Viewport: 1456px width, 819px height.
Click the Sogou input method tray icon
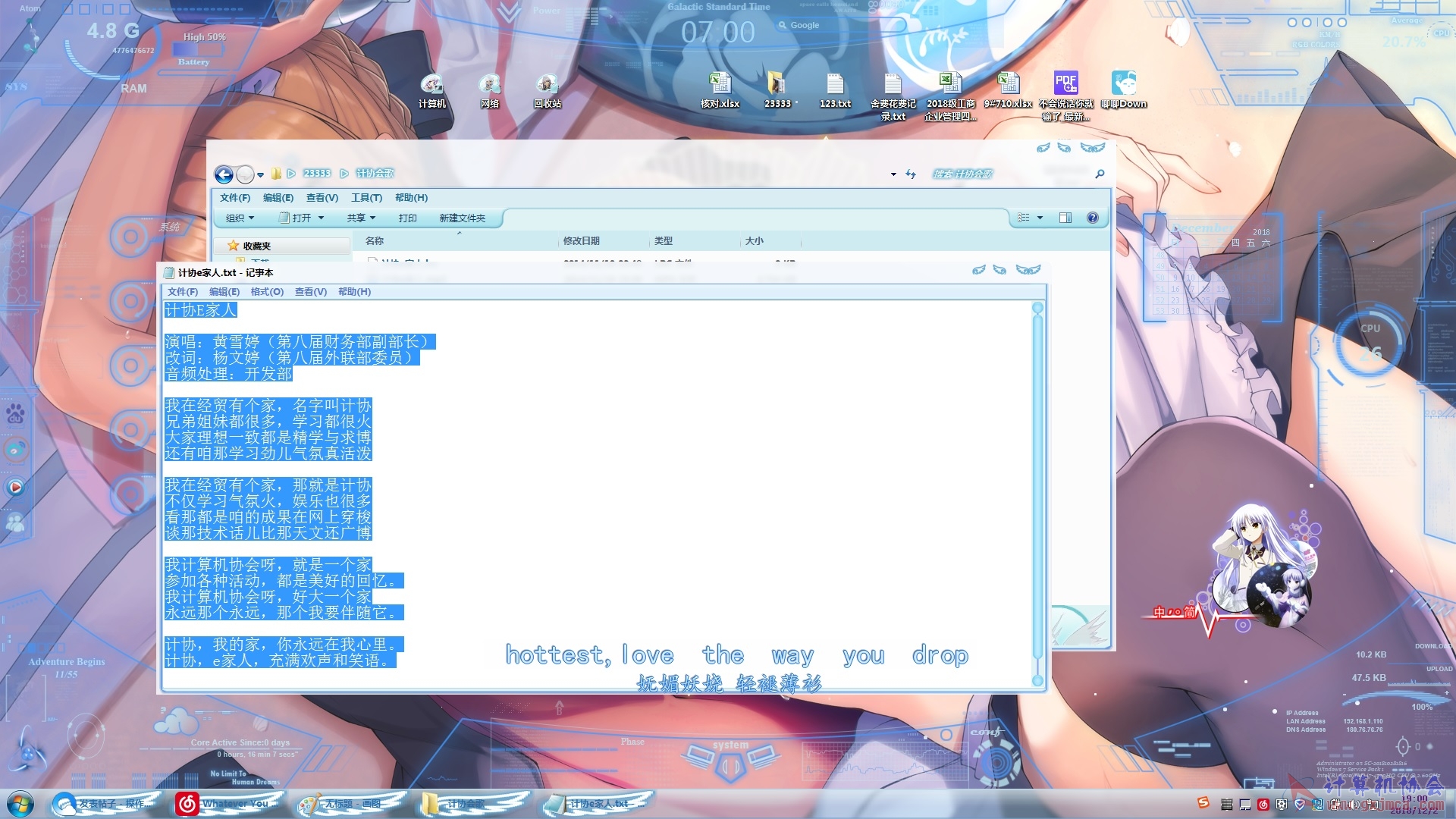coord(1203,804)
